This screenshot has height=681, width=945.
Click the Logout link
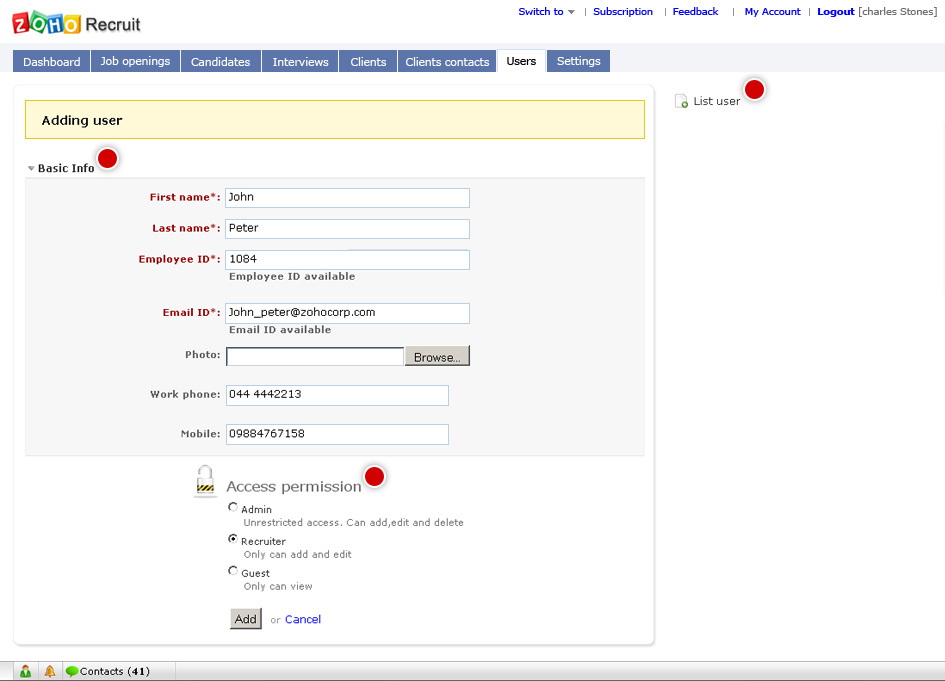tap(835, 11)
